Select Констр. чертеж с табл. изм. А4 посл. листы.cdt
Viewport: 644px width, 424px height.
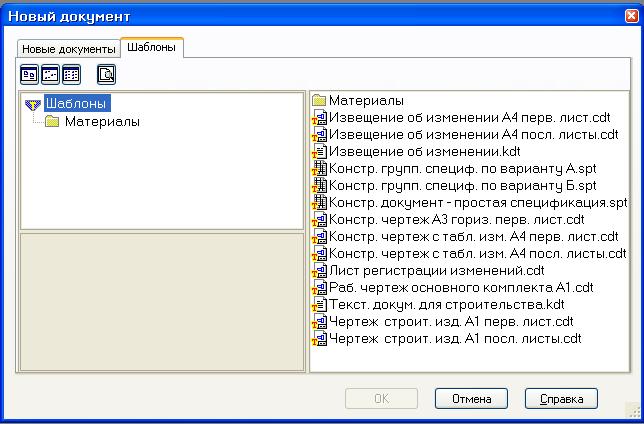478,254
